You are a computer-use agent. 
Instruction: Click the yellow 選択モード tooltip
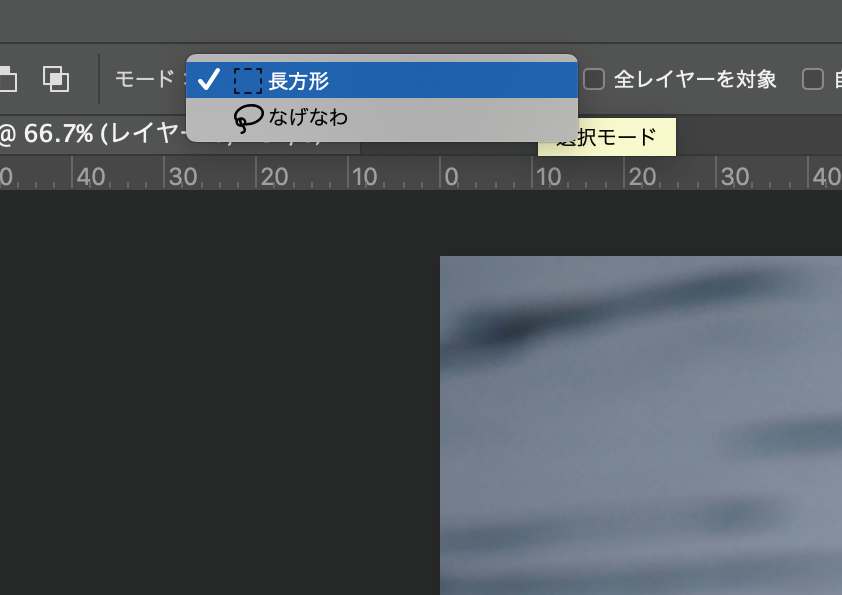click(x=607, y=137)
